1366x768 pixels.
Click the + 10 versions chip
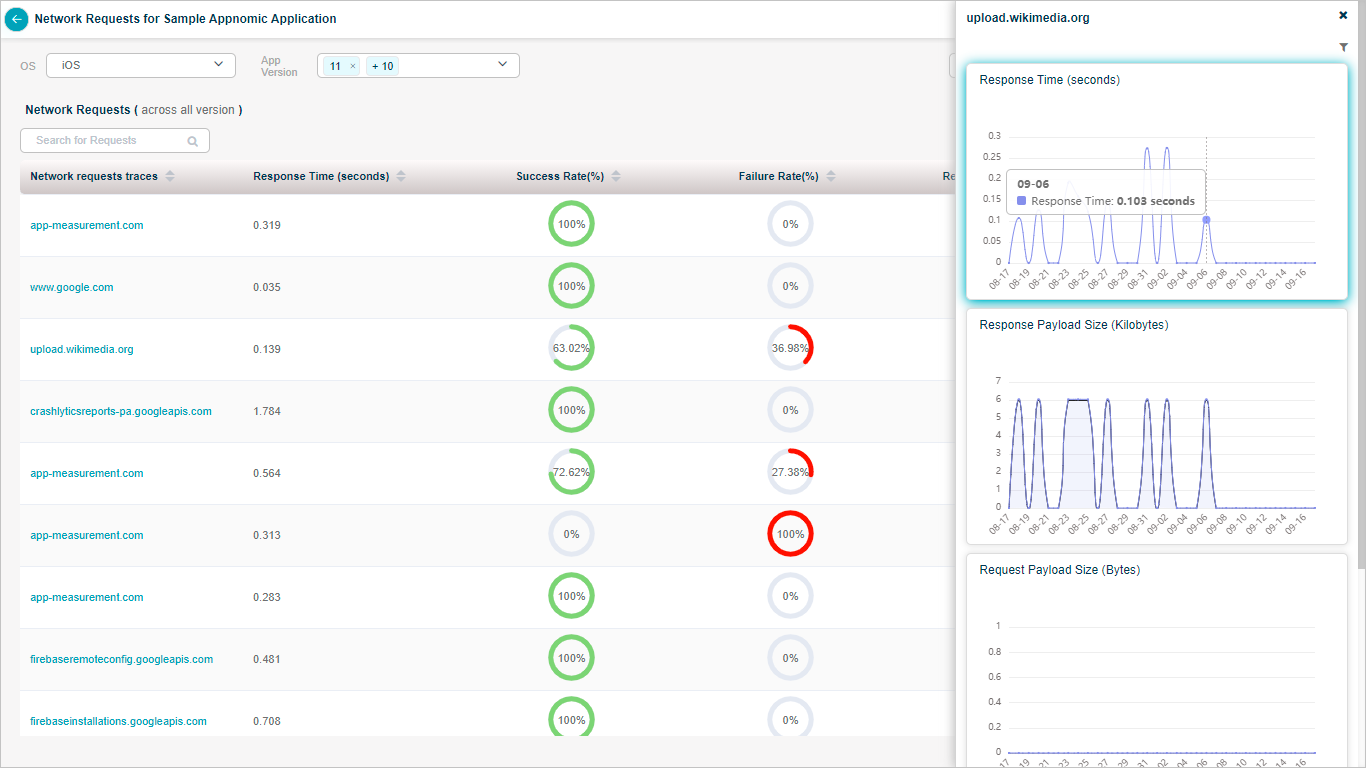382,66
